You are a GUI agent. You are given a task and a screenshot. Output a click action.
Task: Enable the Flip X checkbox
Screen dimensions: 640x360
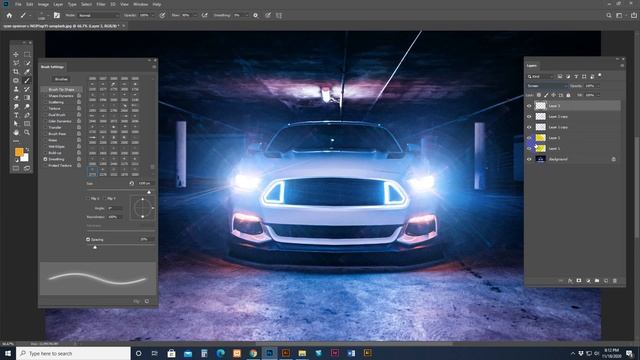click(88, 198)
